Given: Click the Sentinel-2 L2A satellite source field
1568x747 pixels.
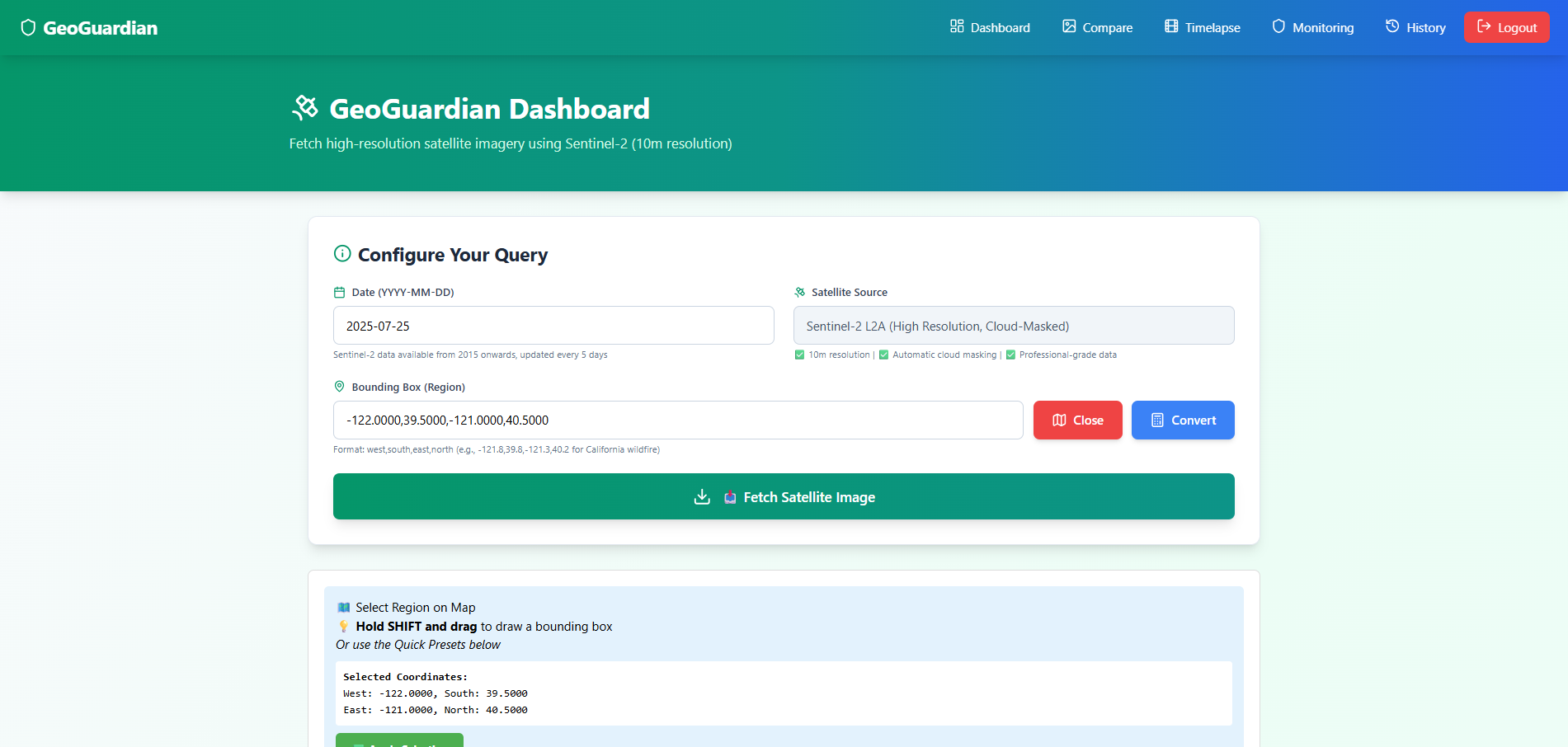Looking at the screenshot, I should point(1014,326).
